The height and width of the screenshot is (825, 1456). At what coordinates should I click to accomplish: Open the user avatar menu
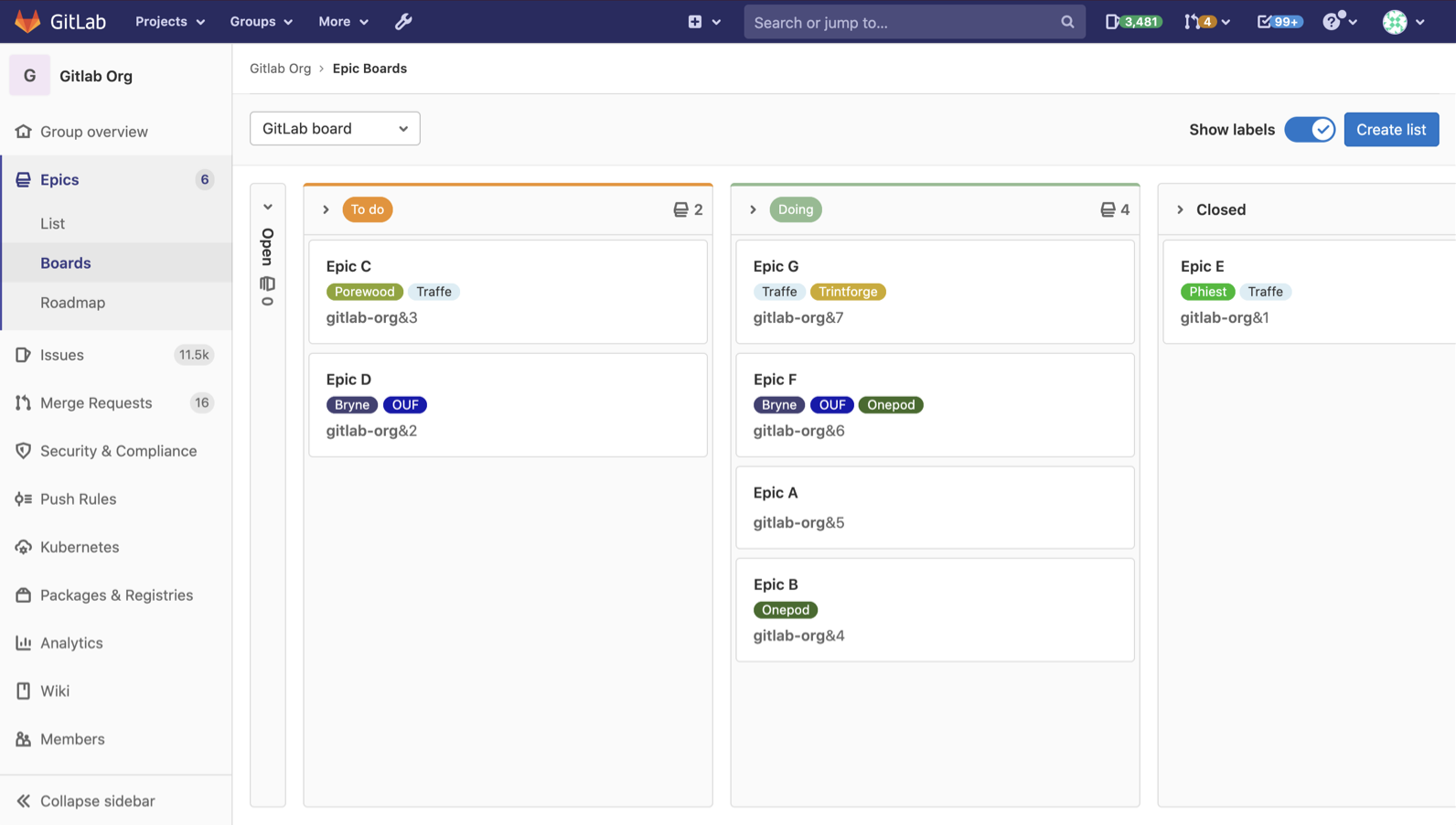pos(1404,22)
